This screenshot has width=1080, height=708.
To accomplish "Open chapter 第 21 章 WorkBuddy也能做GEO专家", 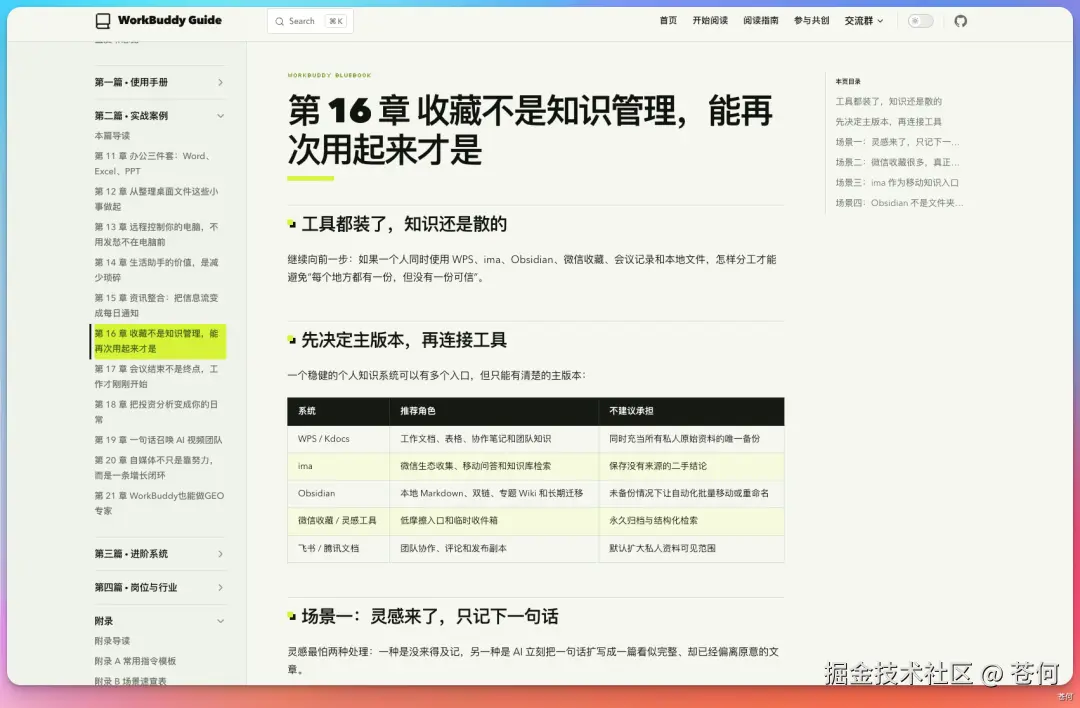I will click(x=159, y=503).
